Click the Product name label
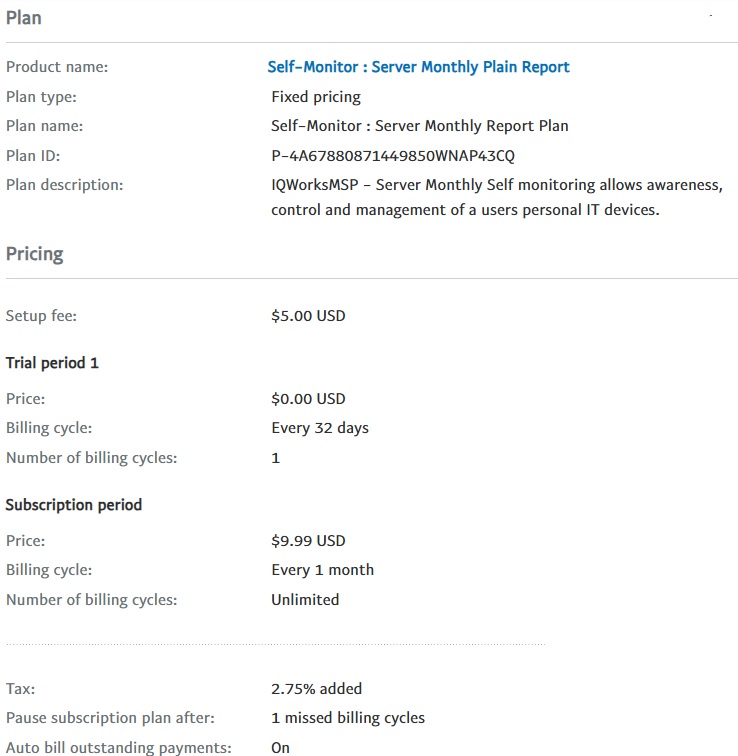This screenshot has height=756, width=738. click(x=57, y=67)
